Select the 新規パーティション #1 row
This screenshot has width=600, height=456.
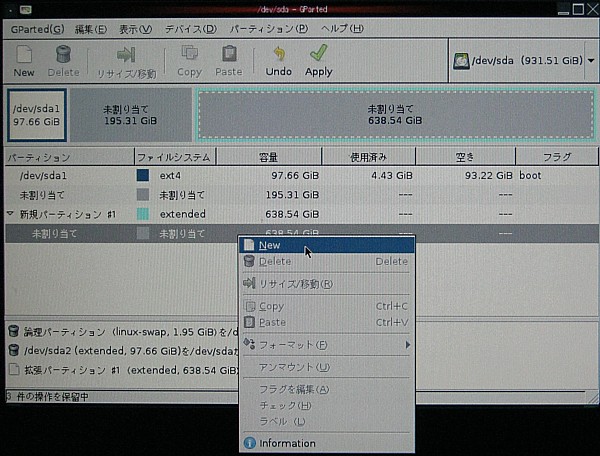(x=302, y=214)
